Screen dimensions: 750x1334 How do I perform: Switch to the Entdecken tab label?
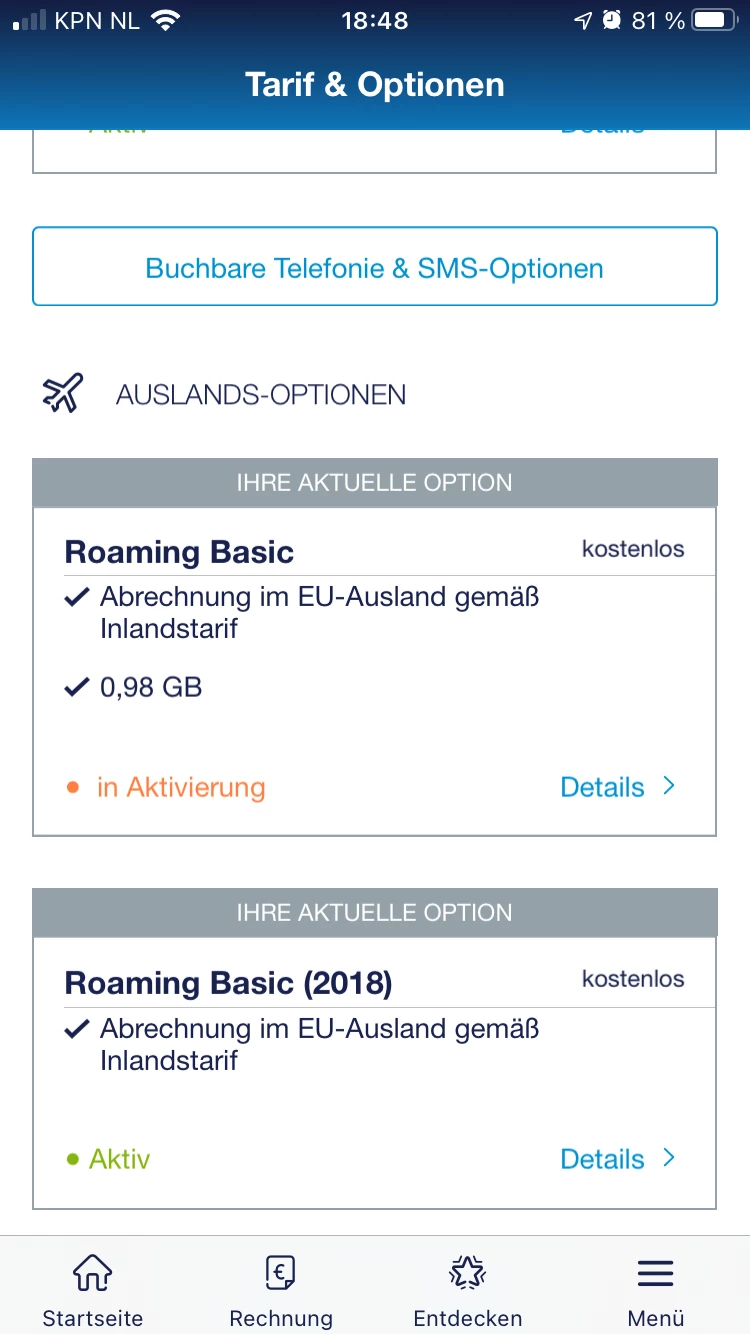[x=467, y=1317]
